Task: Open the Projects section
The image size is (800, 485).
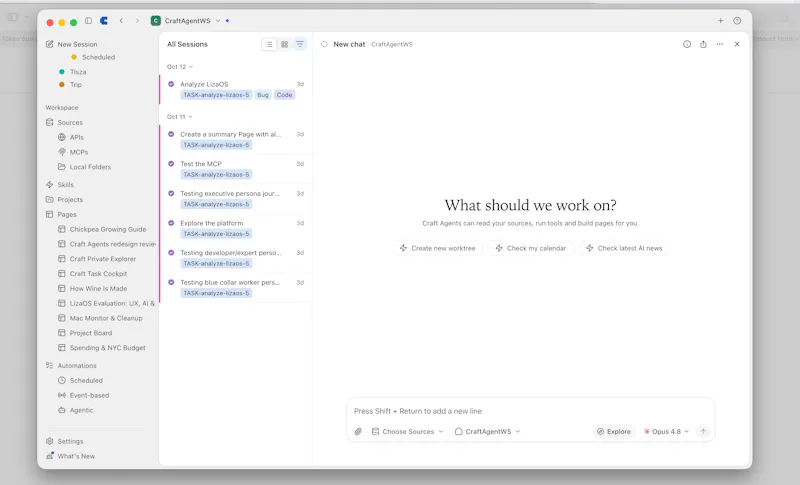Action: (x=64, y=199)
